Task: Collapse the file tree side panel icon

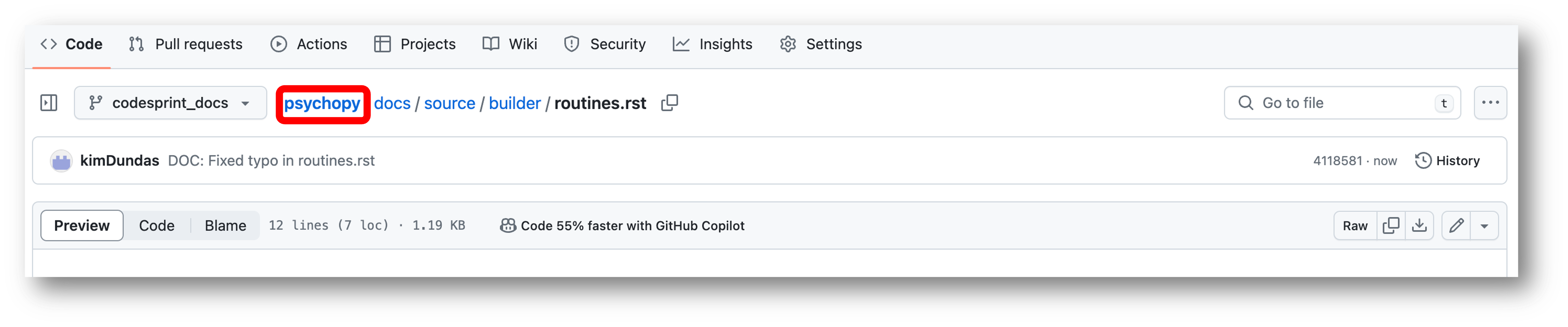Action: [x=49, y=103]
